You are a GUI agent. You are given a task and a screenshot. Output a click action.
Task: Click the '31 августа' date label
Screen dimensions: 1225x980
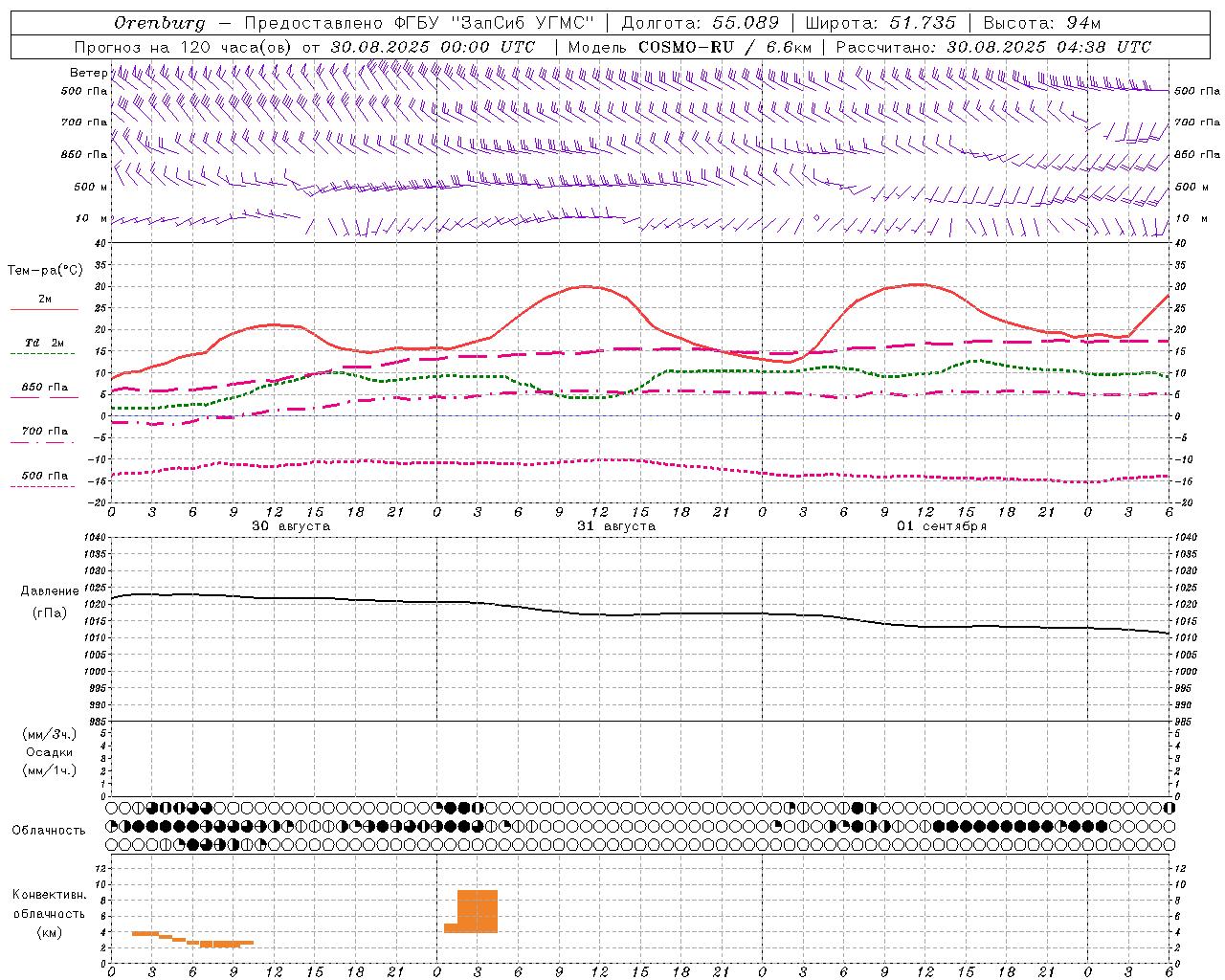coord(616,526)
